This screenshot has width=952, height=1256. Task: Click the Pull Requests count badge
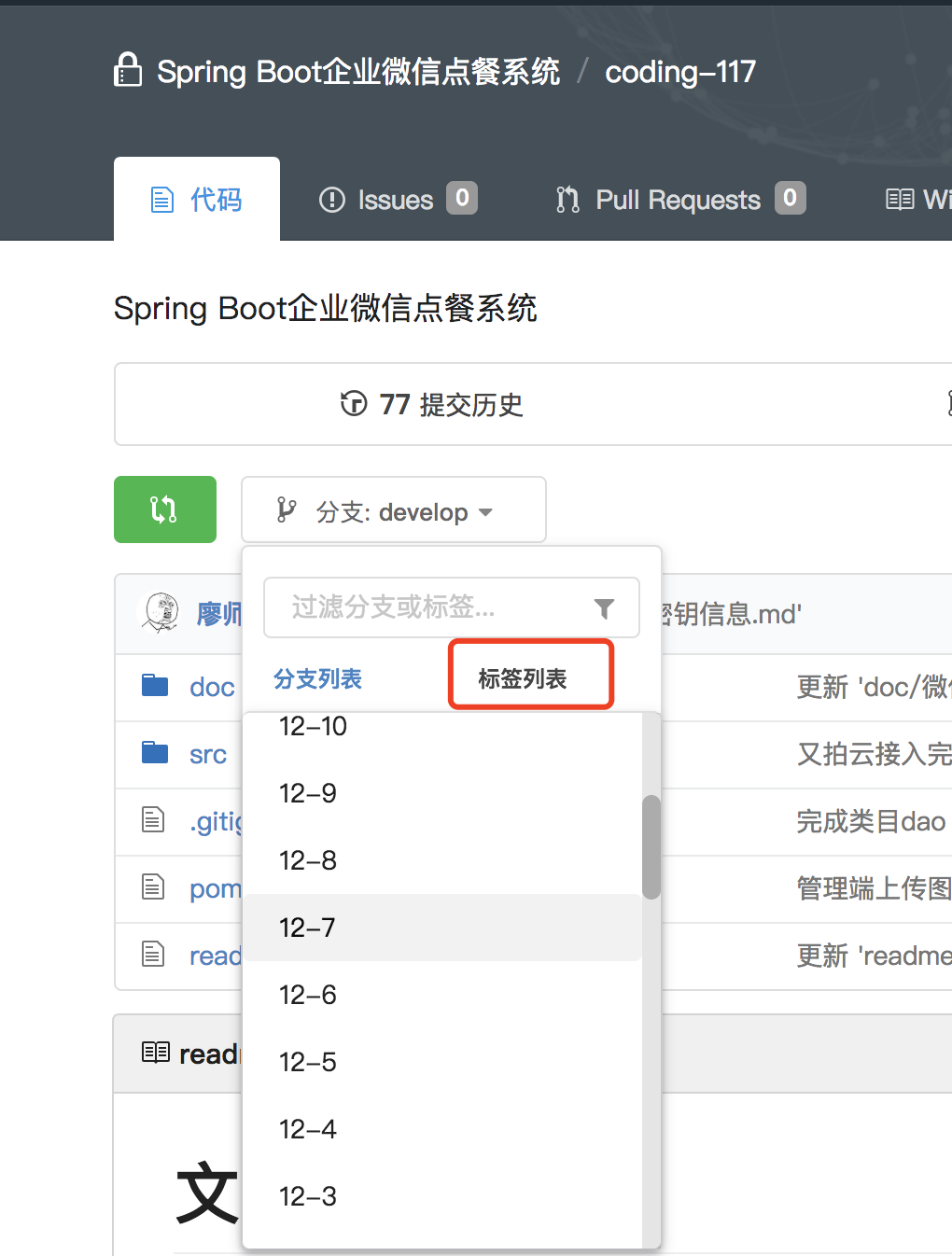(x=791, y=198)
